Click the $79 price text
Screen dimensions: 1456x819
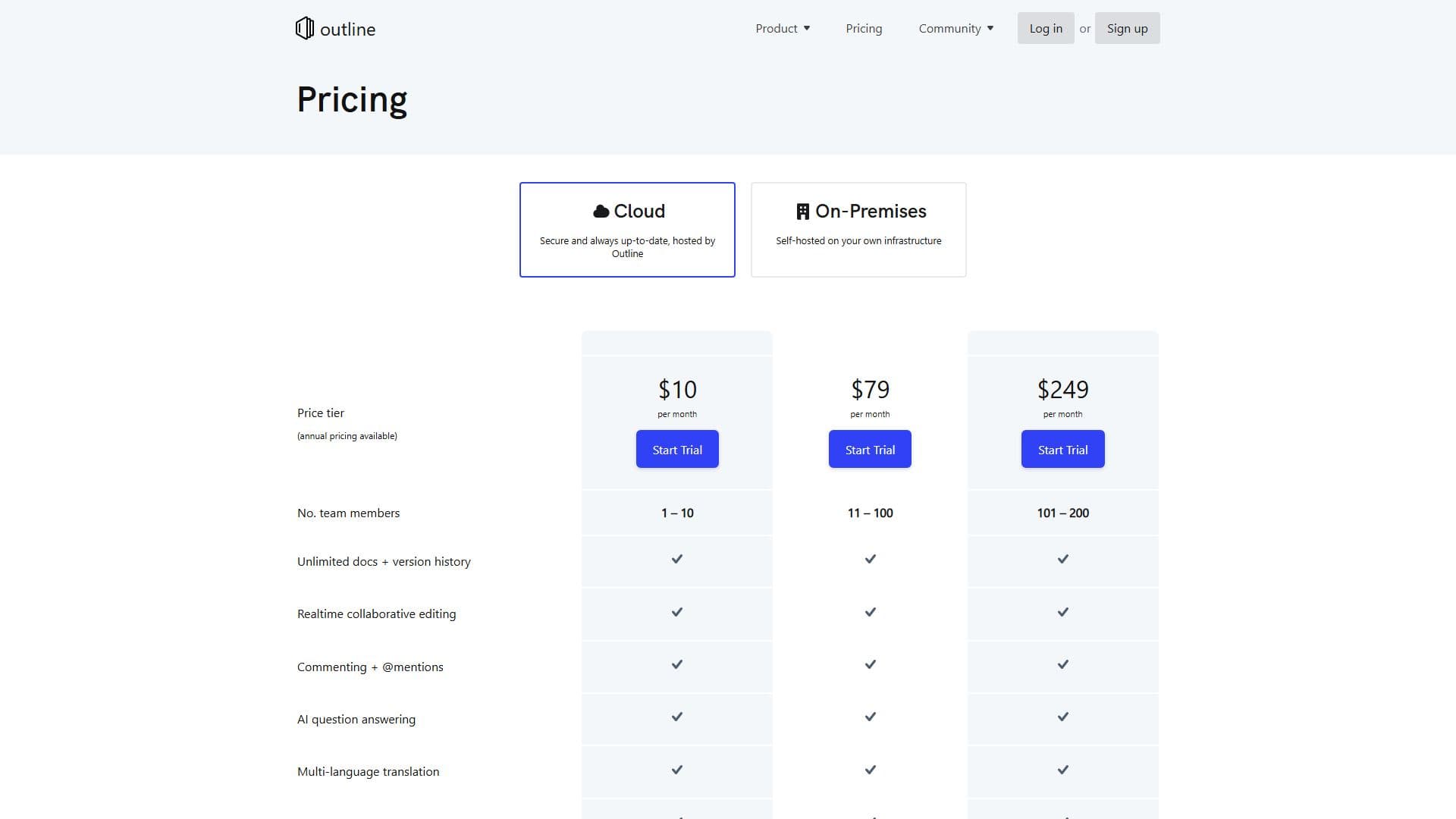pos(870,389)
